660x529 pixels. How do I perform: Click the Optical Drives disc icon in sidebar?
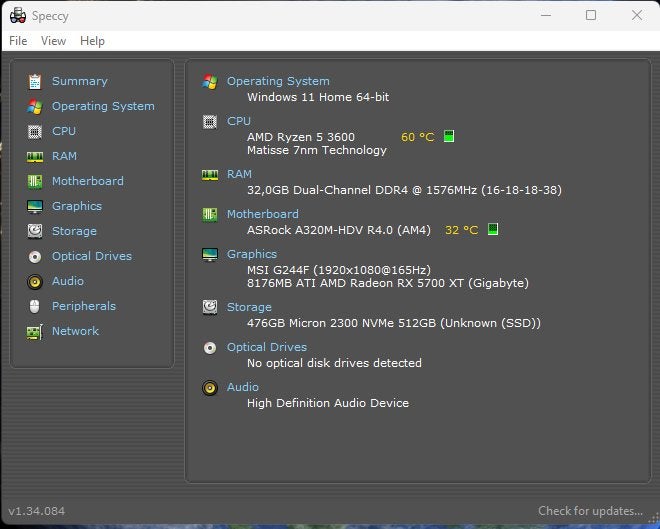[x=35, y=257]
